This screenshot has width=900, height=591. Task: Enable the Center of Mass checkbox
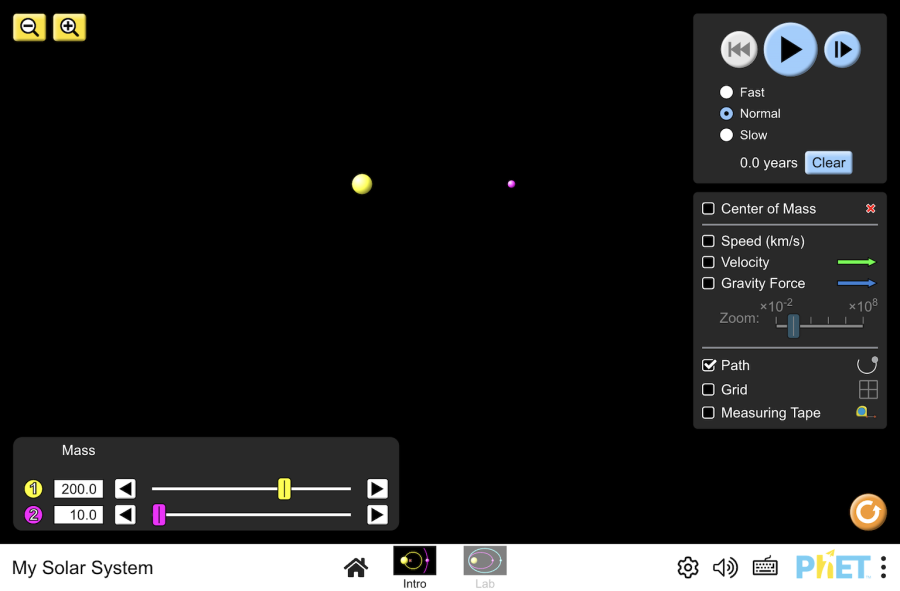click(708, 209)
